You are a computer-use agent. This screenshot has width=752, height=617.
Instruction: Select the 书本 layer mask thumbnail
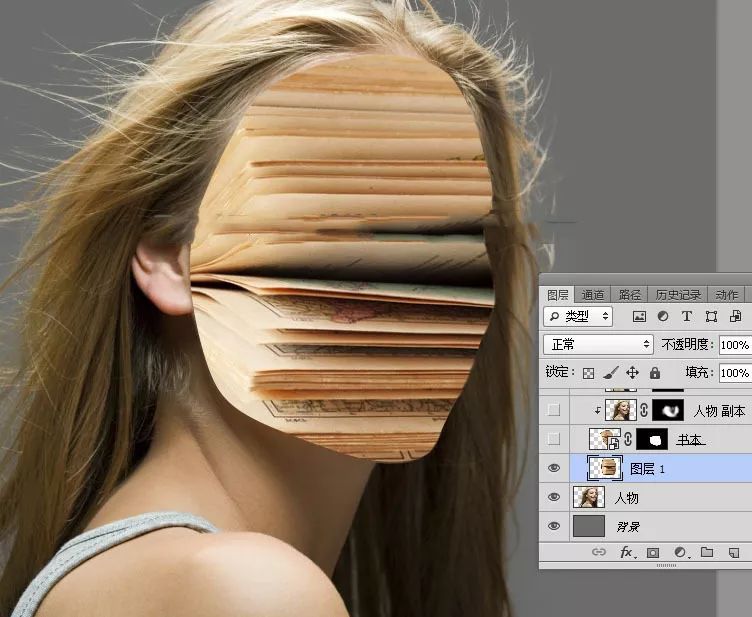point(652,439)
